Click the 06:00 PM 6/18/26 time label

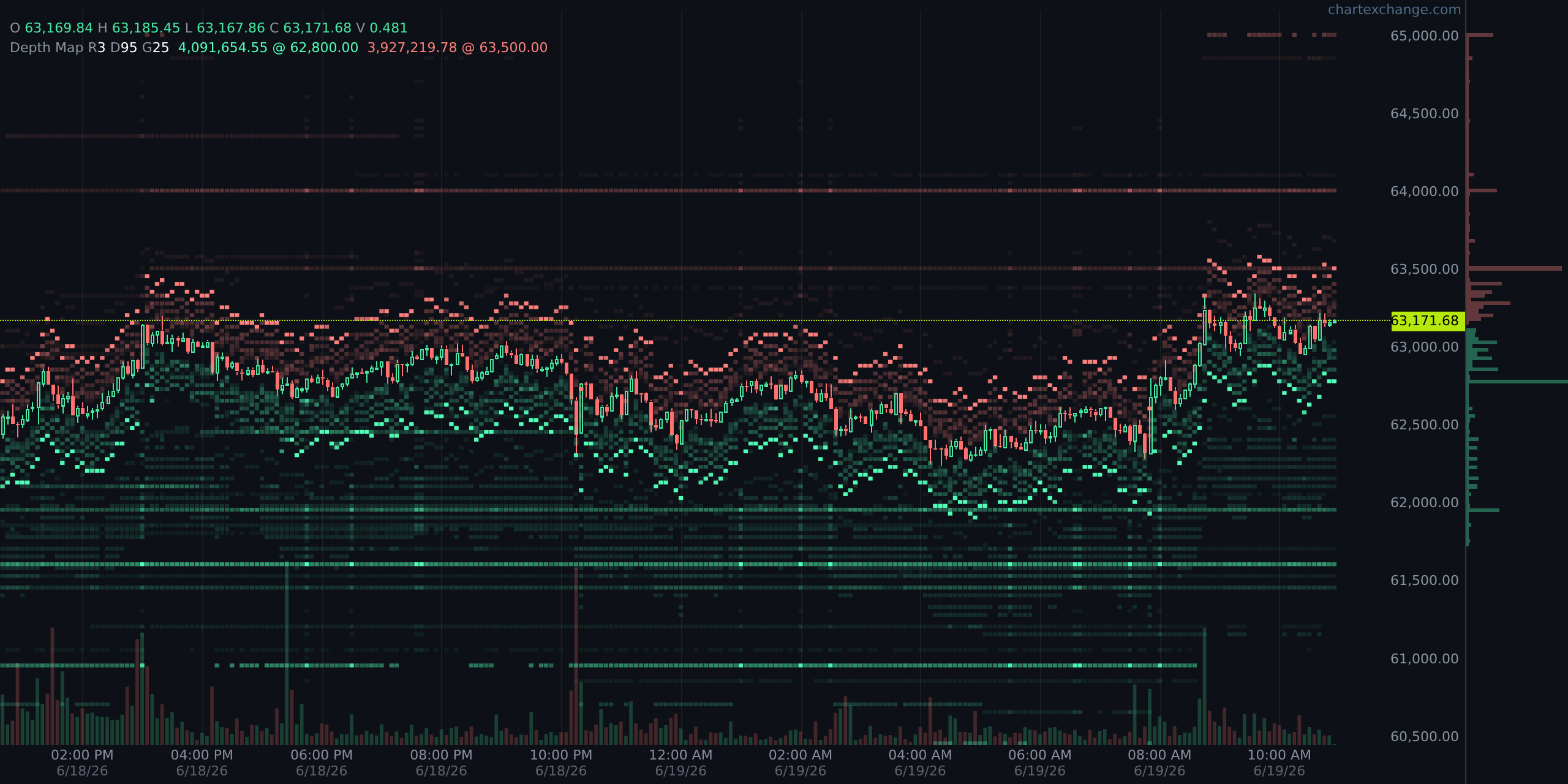coord(322,763)
